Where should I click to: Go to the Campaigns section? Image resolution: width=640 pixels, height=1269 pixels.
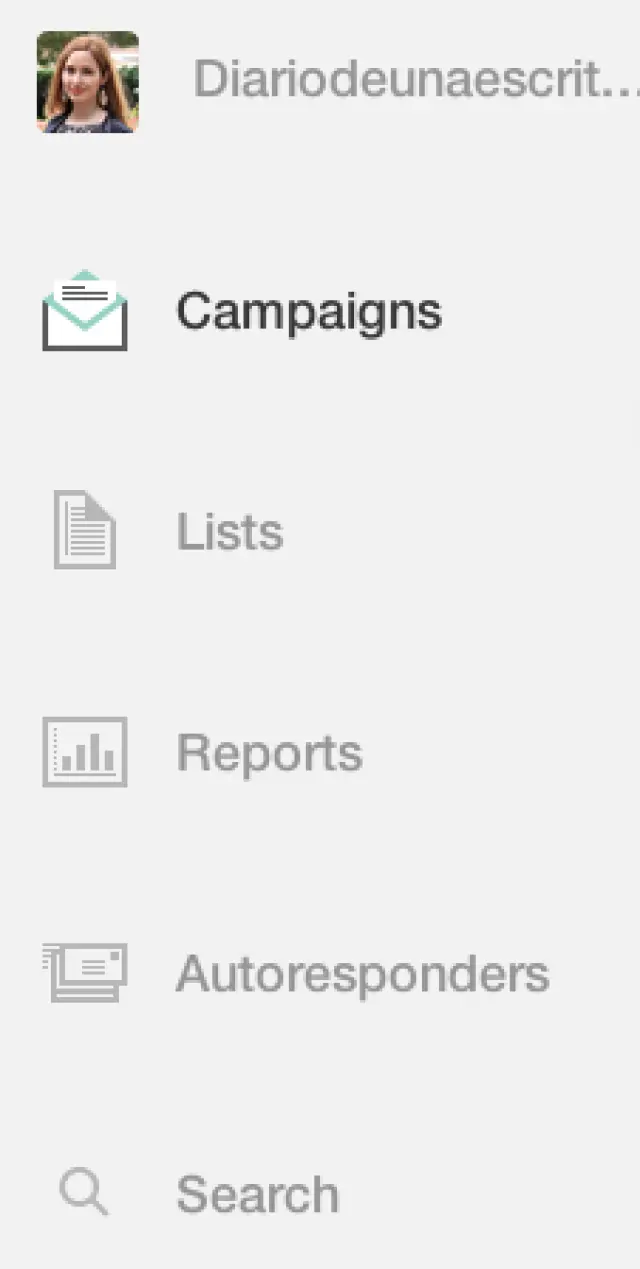(309, 312)
